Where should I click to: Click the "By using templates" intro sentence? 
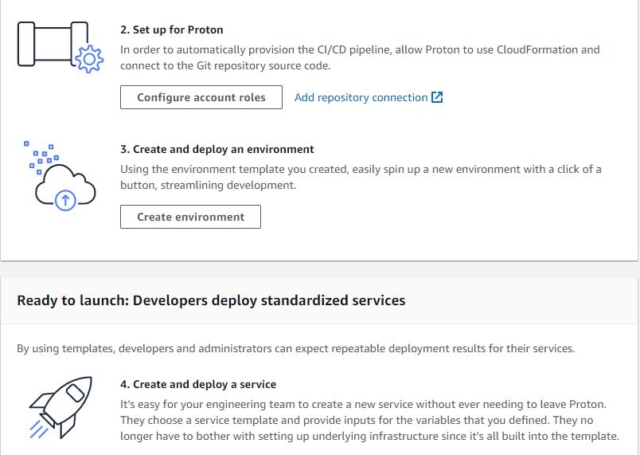[296, 348]
